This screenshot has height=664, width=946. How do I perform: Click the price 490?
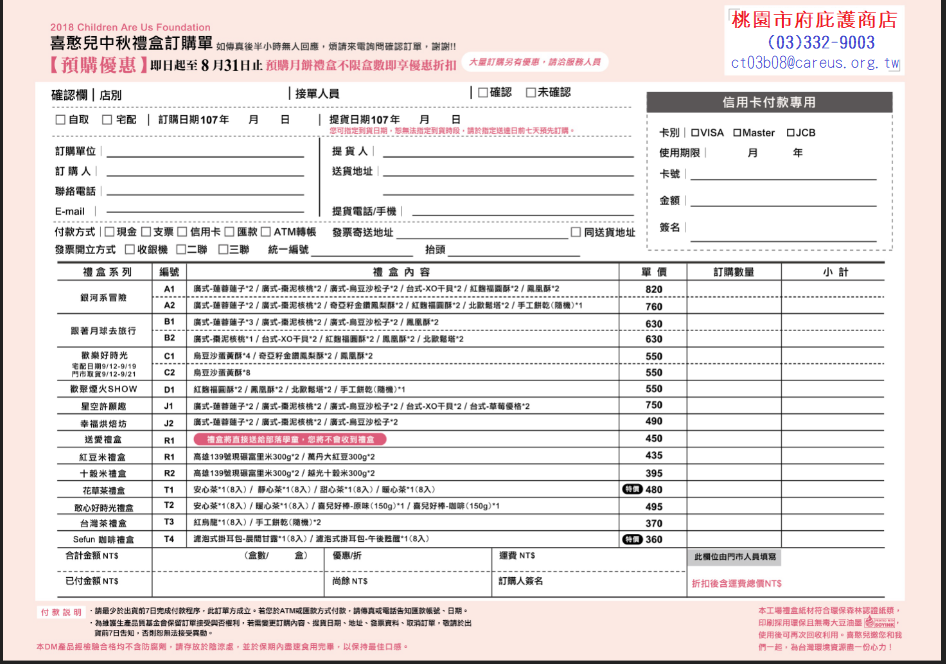click(x=654, y=422)
